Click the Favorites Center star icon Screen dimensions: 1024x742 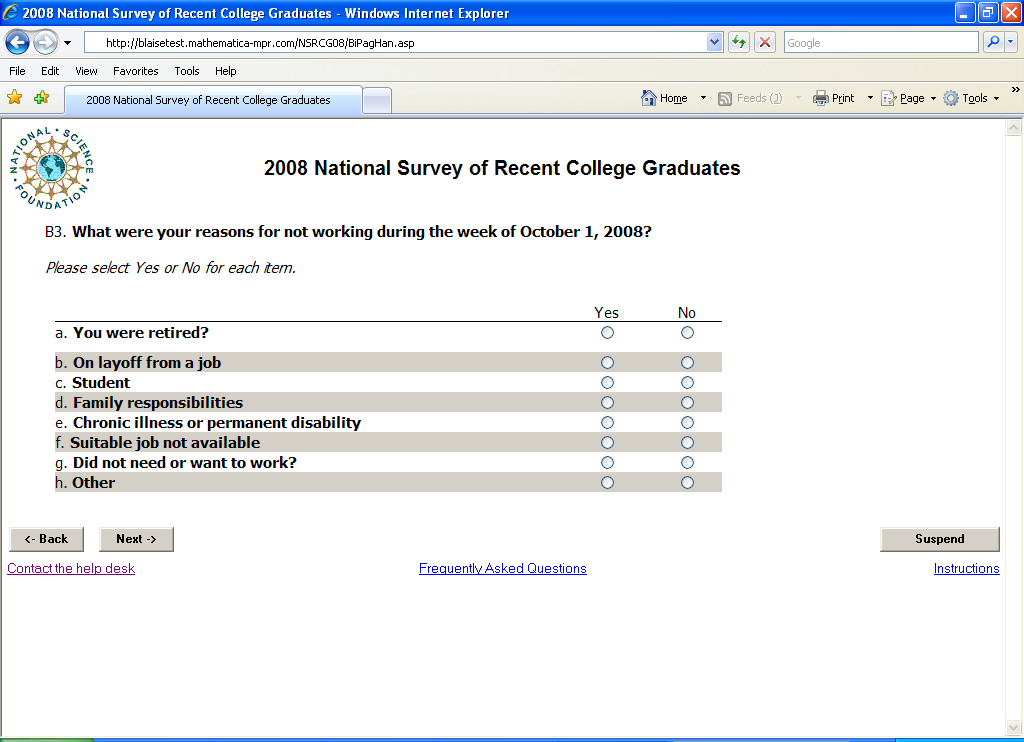coord(15,98)
